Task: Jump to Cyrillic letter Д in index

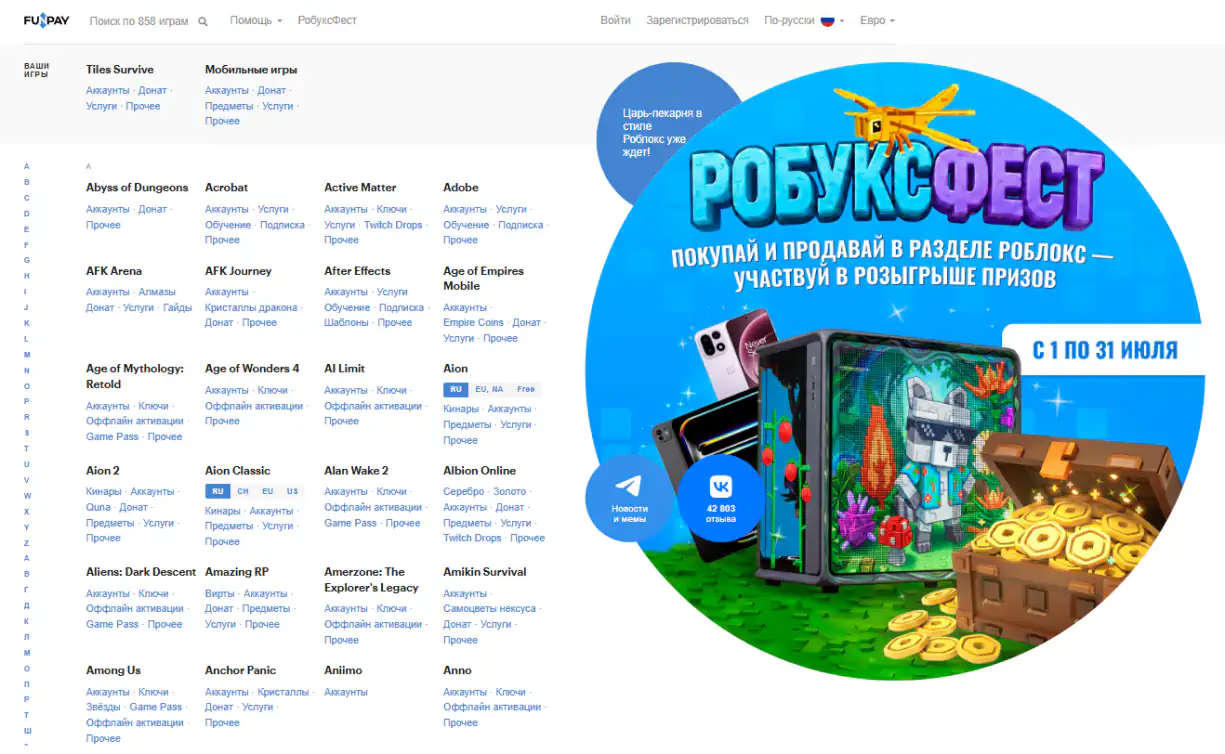Action: coord(27,606)
